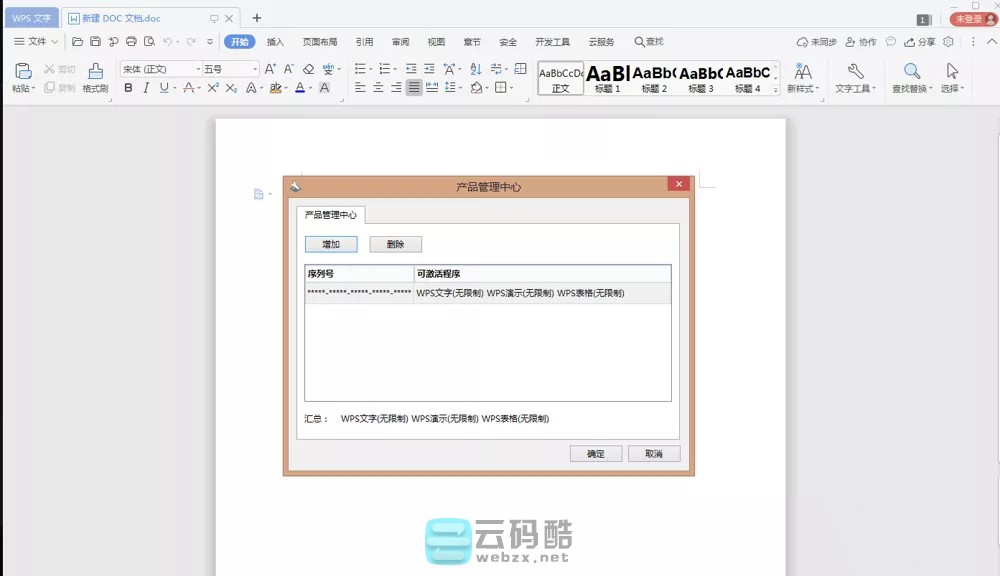Open the Insert (插入) ribbon tab
Viewport: 1000px width, 576px height.
click(x=275, y=42)
